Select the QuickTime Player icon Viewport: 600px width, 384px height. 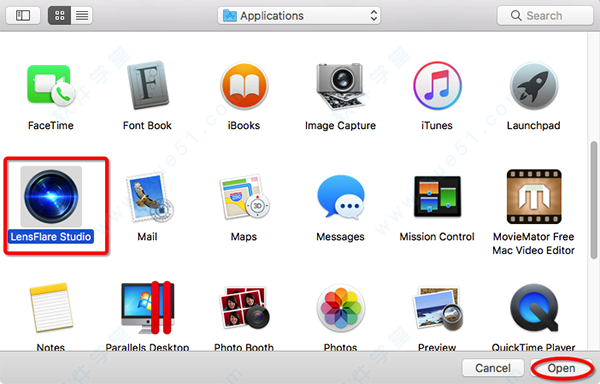tap(534, 308)
